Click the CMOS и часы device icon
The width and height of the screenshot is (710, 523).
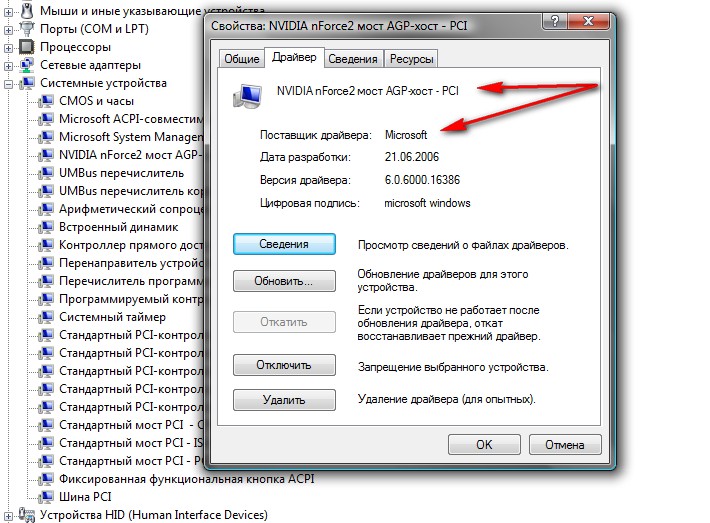click(45, 101)
